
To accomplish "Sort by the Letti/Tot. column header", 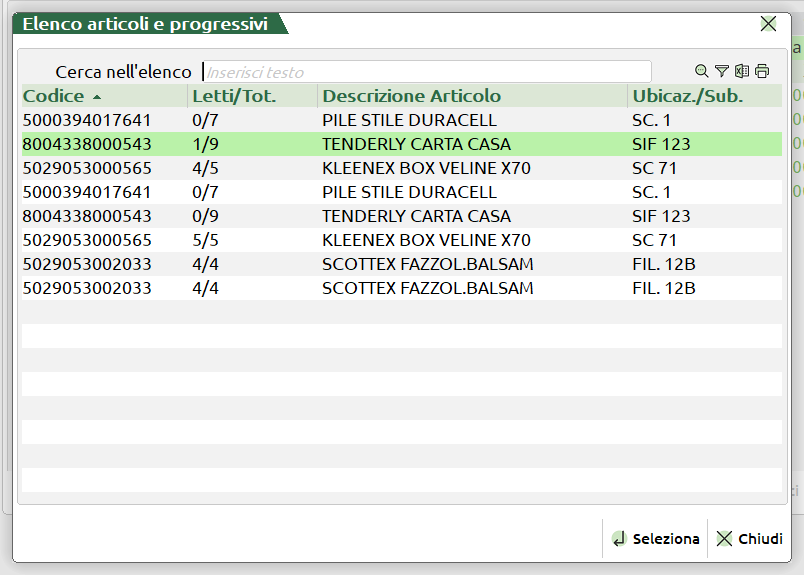I will 234,96.
